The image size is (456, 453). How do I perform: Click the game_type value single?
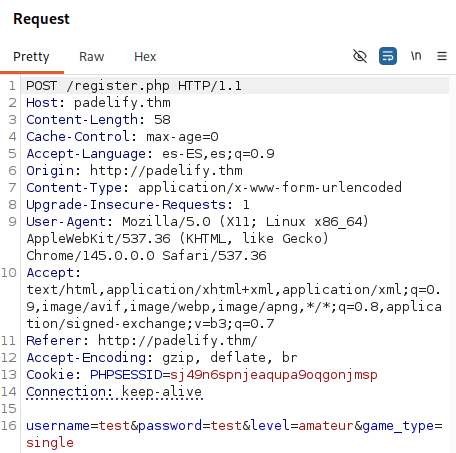50,443
